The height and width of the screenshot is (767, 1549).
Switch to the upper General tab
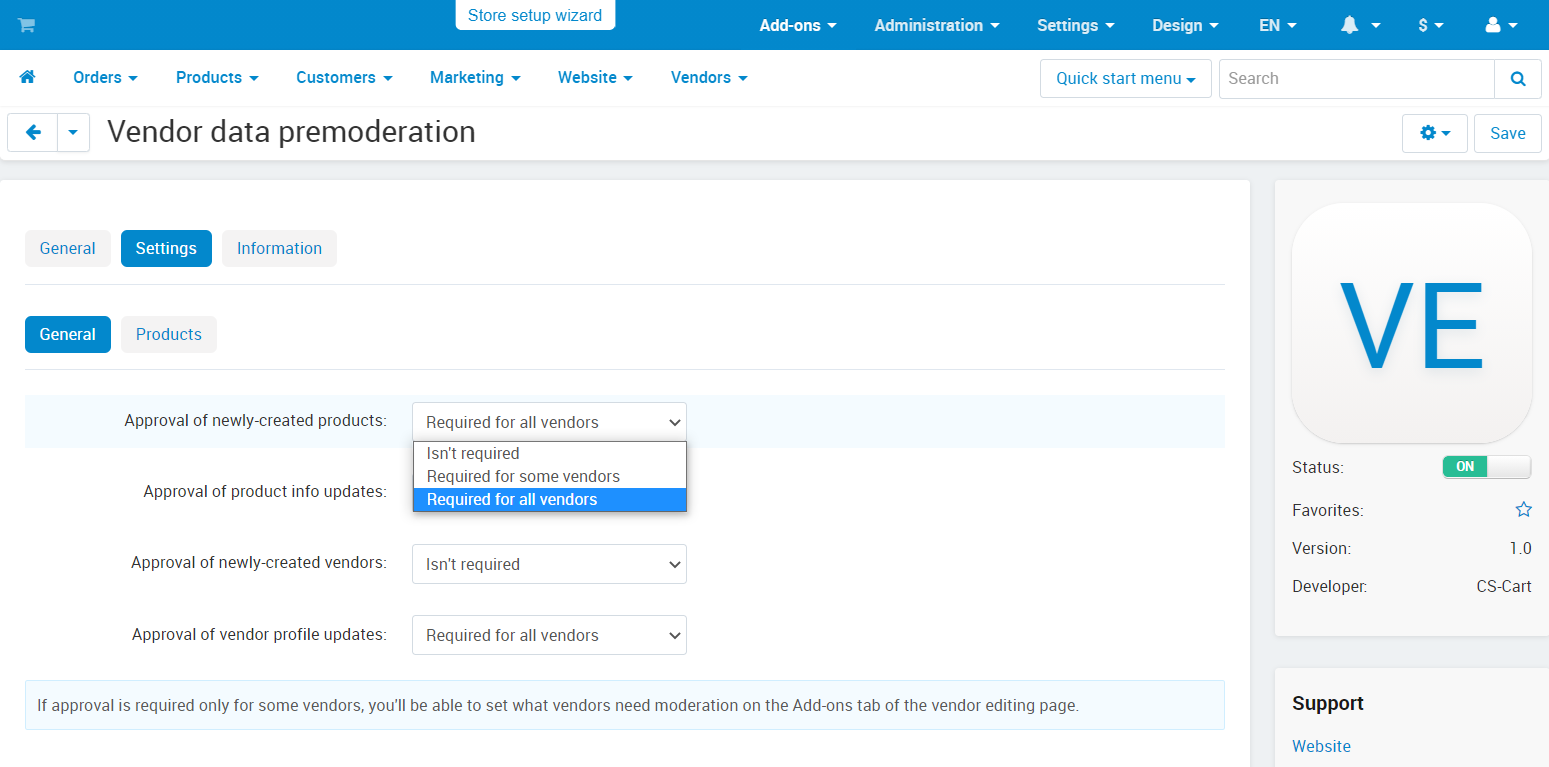pos(68,248)
